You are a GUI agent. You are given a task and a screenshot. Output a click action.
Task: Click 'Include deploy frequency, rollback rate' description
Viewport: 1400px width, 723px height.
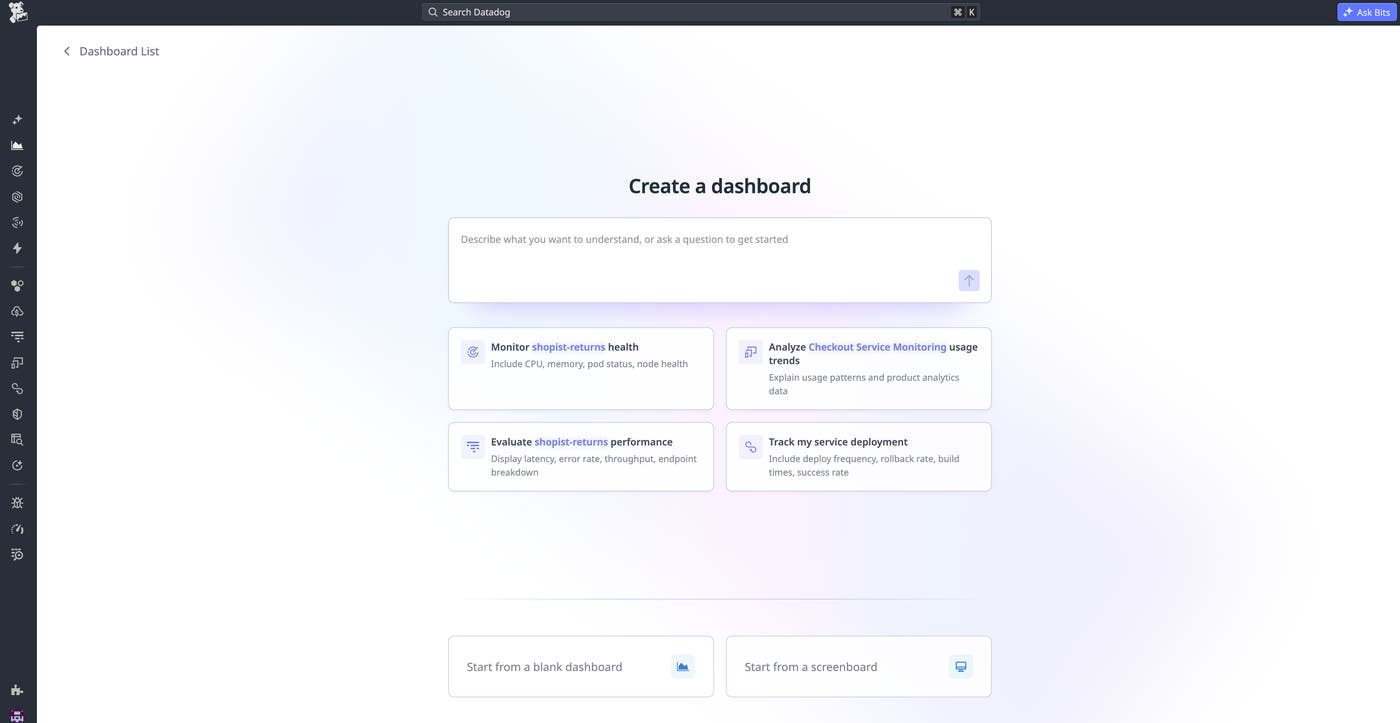pyautogui.click(x=864, y=465)
